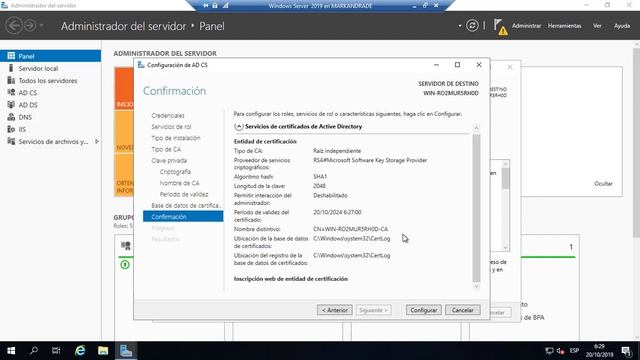Go to Clave privada step

(x=169, y=160)
